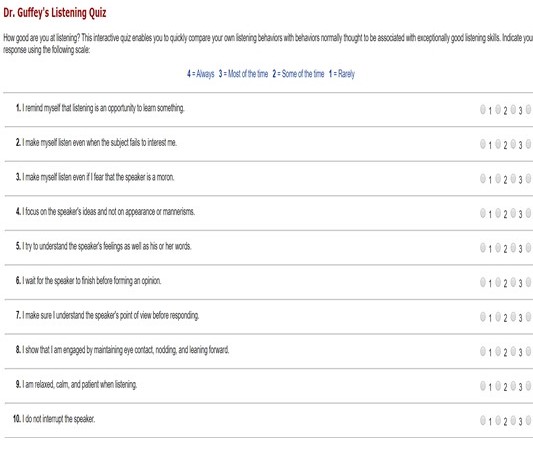Select rating 1 for question 1
Viewport: 533px width, 451px height.
483,109
